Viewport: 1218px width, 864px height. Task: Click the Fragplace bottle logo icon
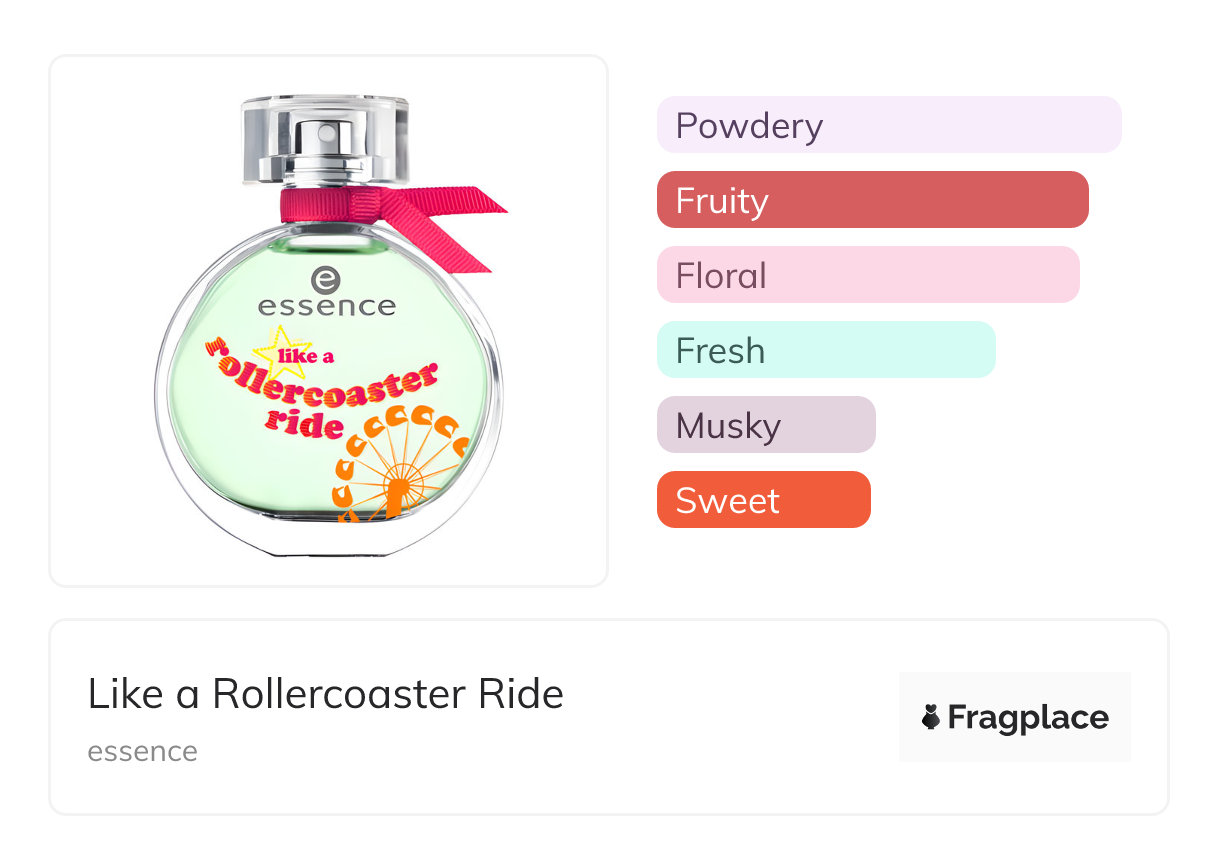pyautogui.click(x=931, y=718)
